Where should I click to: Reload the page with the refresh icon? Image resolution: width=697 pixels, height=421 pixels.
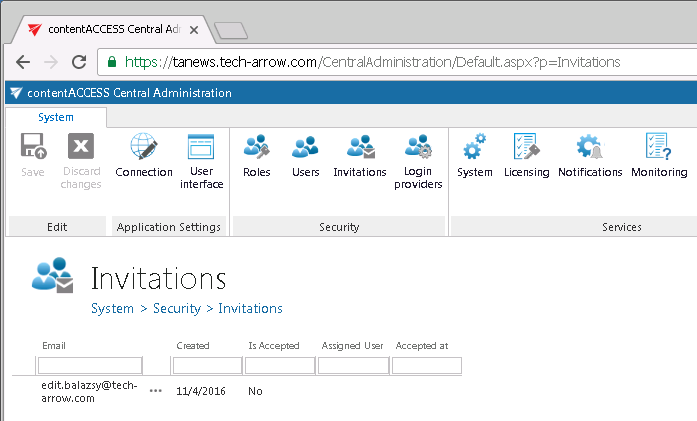79,62
